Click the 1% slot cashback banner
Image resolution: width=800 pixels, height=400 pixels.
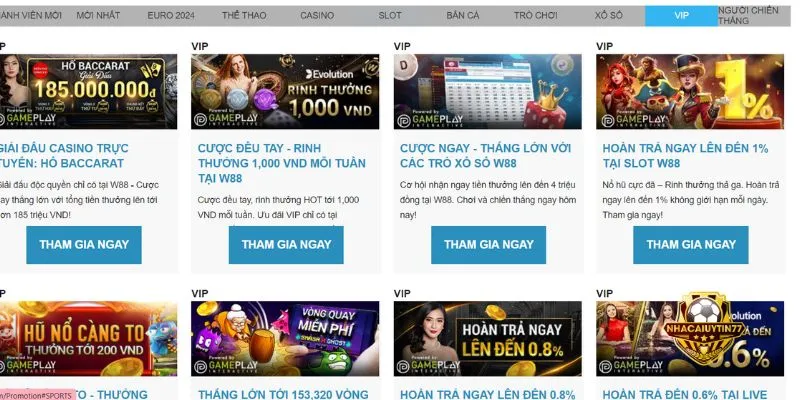point(690,91)
